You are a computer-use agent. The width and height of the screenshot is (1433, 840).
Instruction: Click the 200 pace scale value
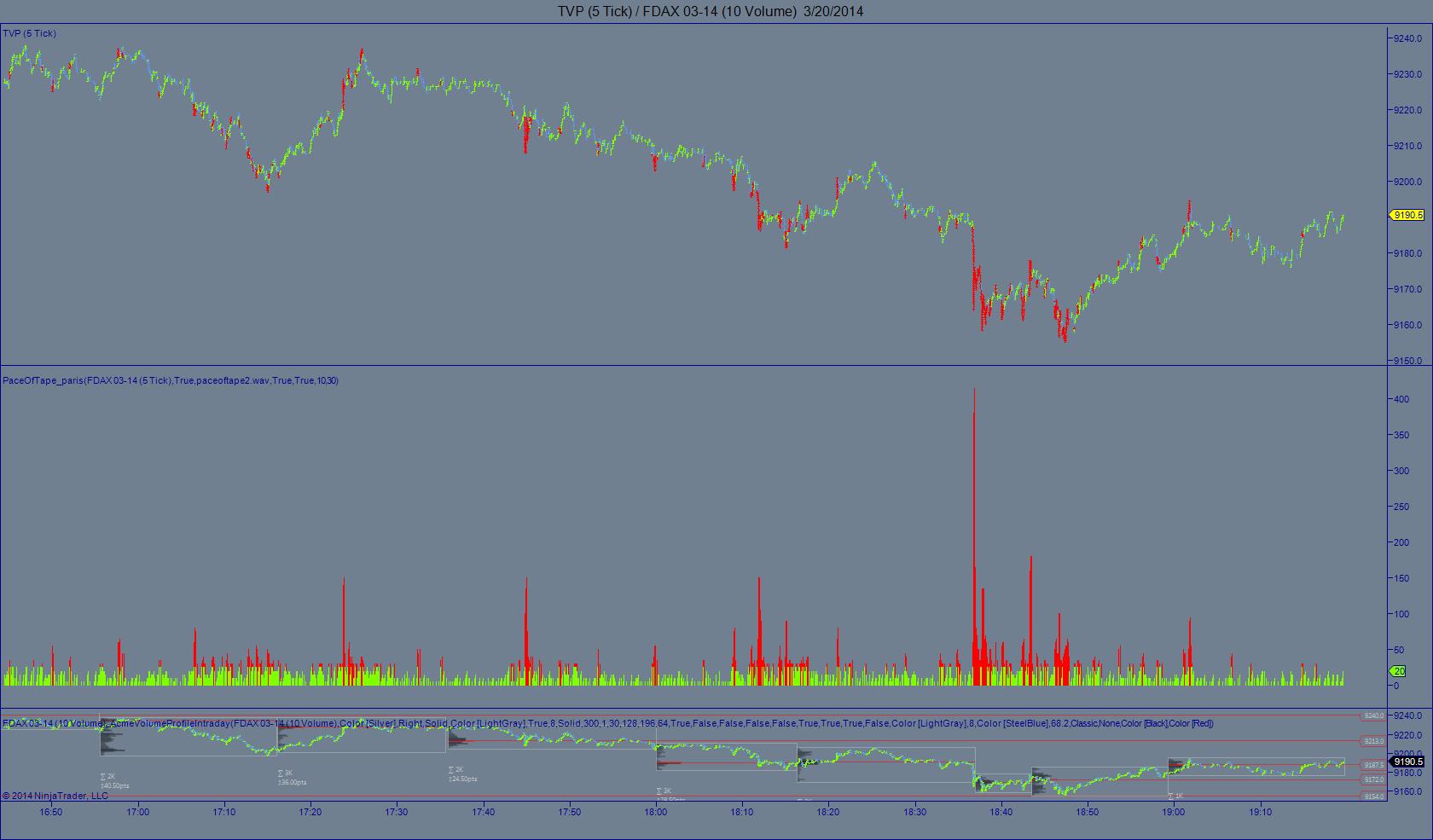tap(1401, 542)
